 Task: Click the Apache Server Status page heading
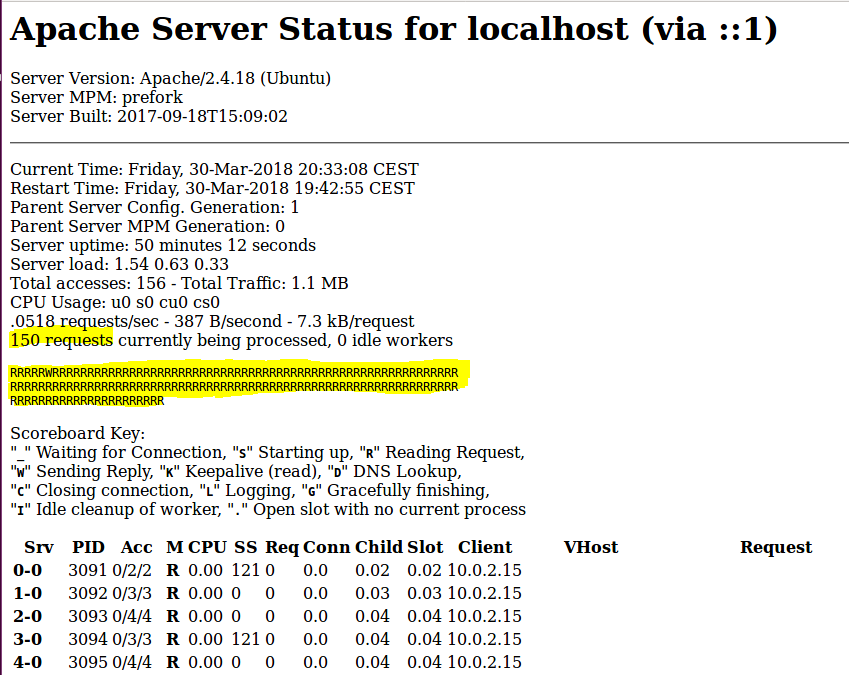(x=393, y=30)
